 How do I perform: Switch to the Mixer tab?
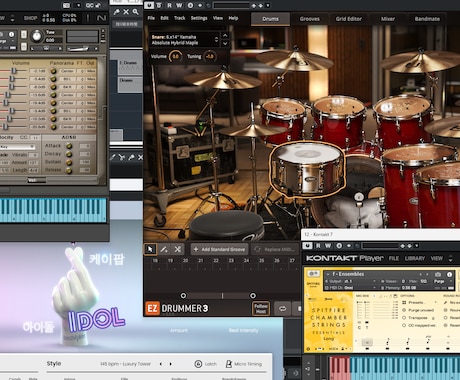click(388, 19)
